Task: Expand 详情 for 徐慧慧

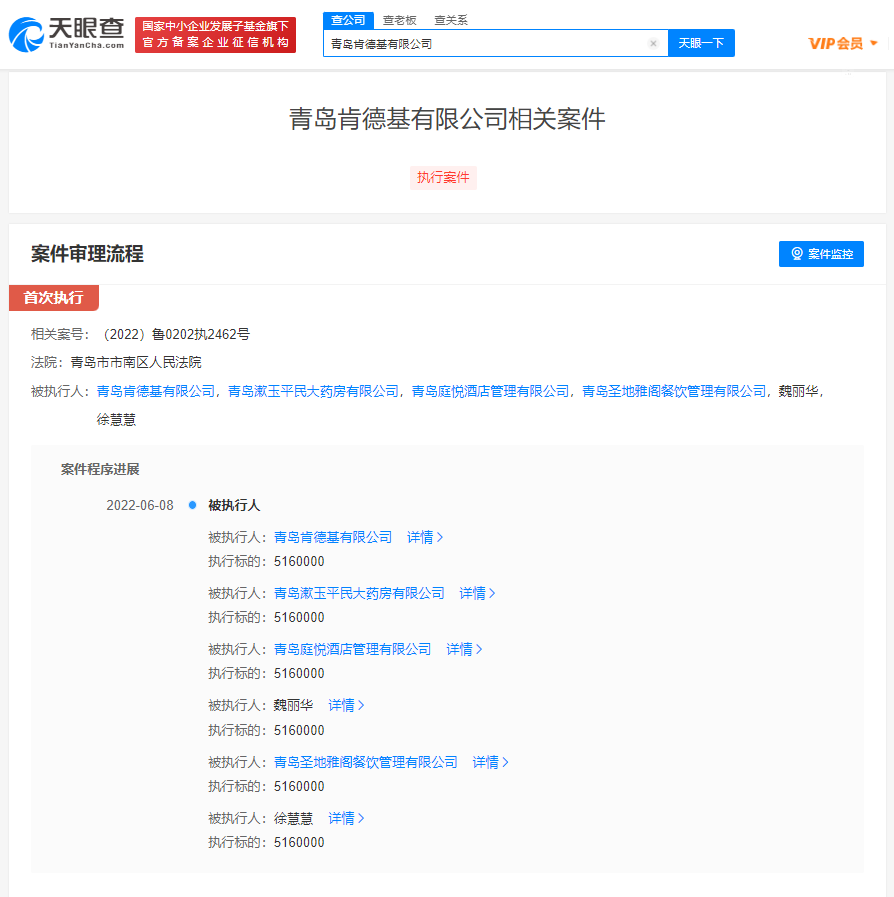Action: click(x=346, y=818)
